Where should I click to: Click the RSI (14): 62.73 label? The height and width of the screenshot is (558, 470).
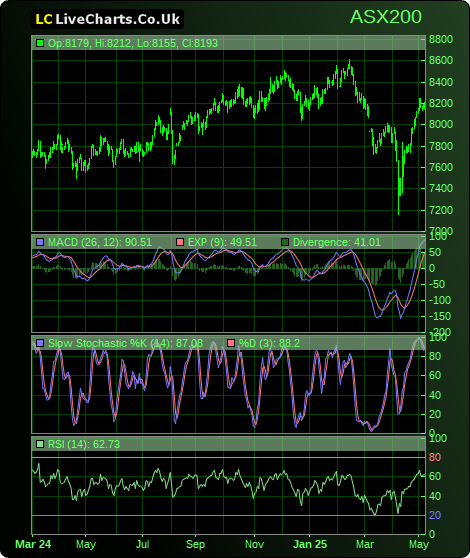click(84, 444)
